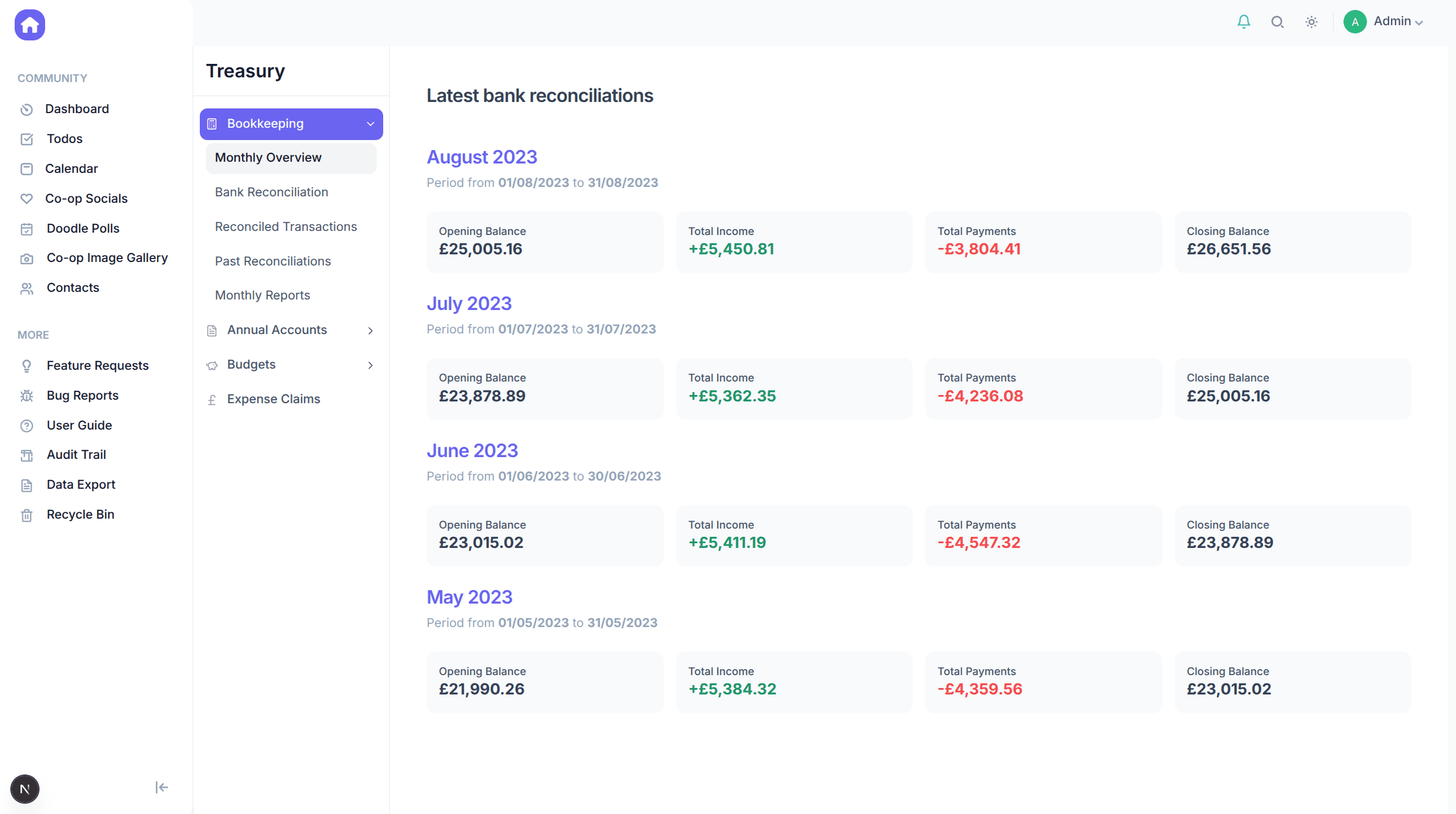Screen dimensions: 1456x814
Task: Collapse the Bookkeeping section chevron
Action: point(370,124)
